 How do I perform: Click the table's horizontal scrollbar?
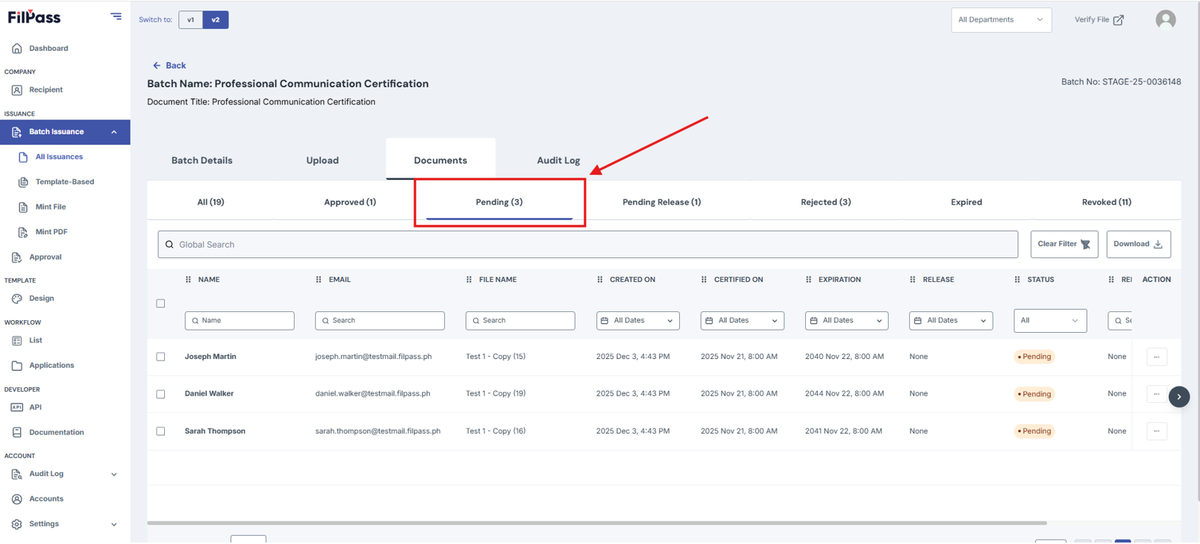click(597, 522)
